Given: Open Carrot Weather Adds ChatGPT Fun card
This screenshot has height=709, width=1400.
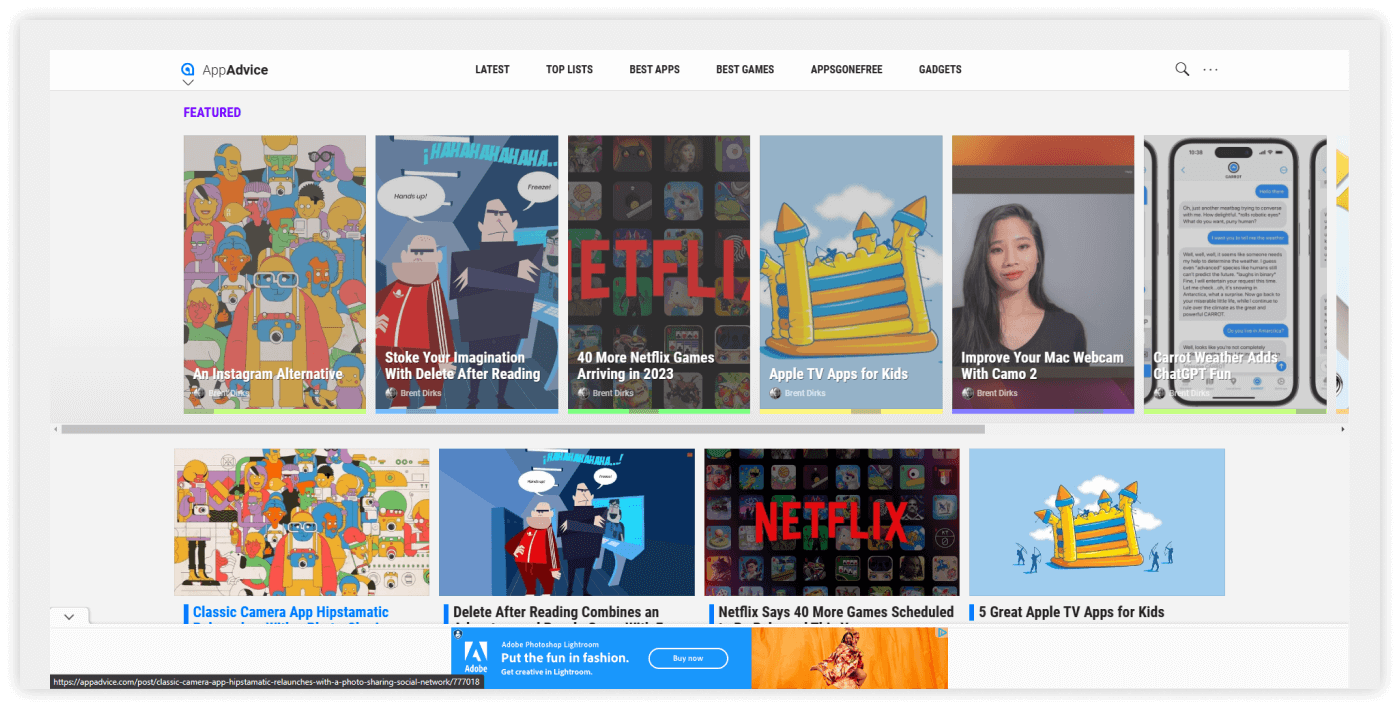Looking at the screenshot, I should tap(1235, 274).
